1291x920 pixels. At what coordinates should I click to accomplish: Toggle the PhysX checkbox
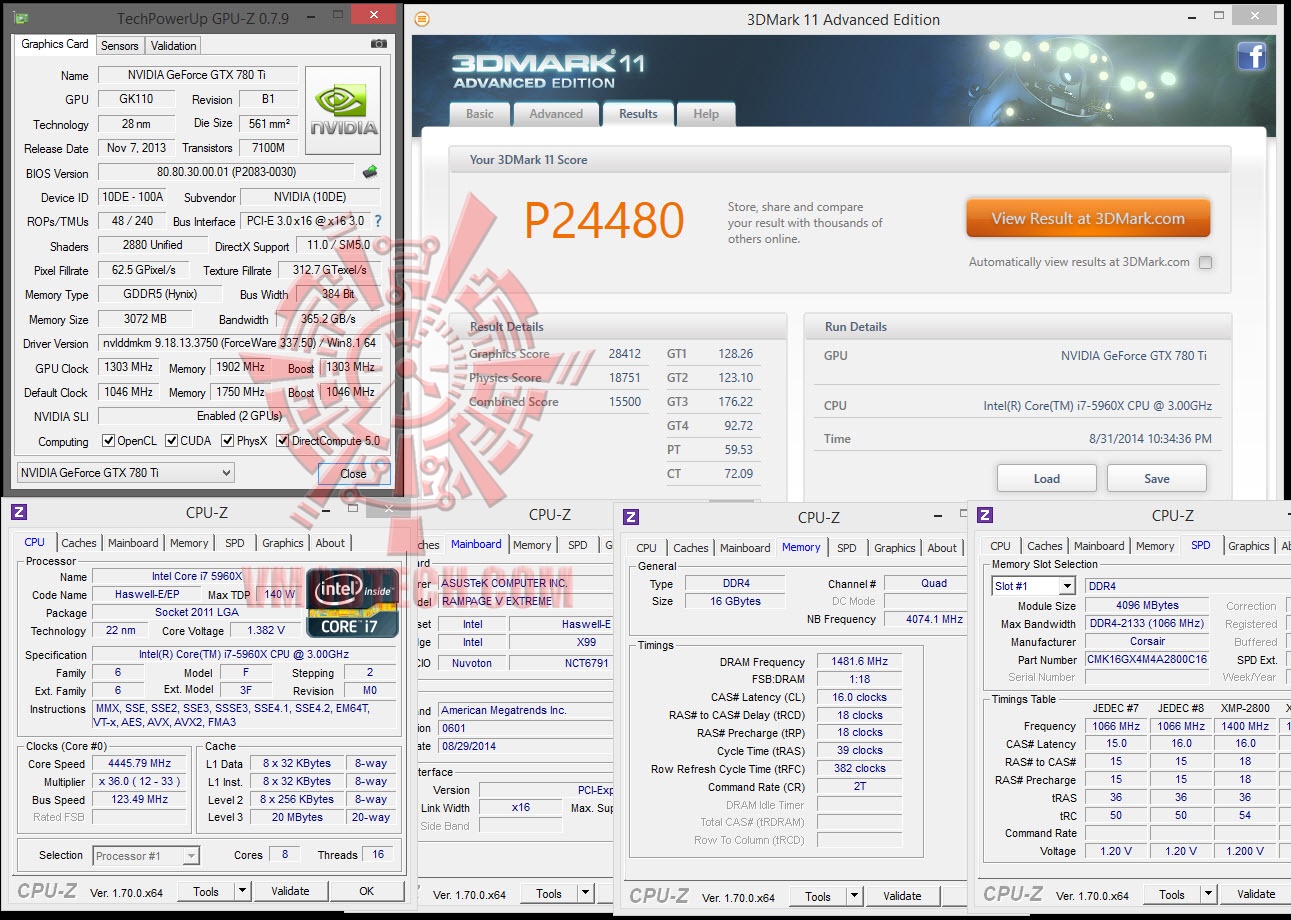228,441
